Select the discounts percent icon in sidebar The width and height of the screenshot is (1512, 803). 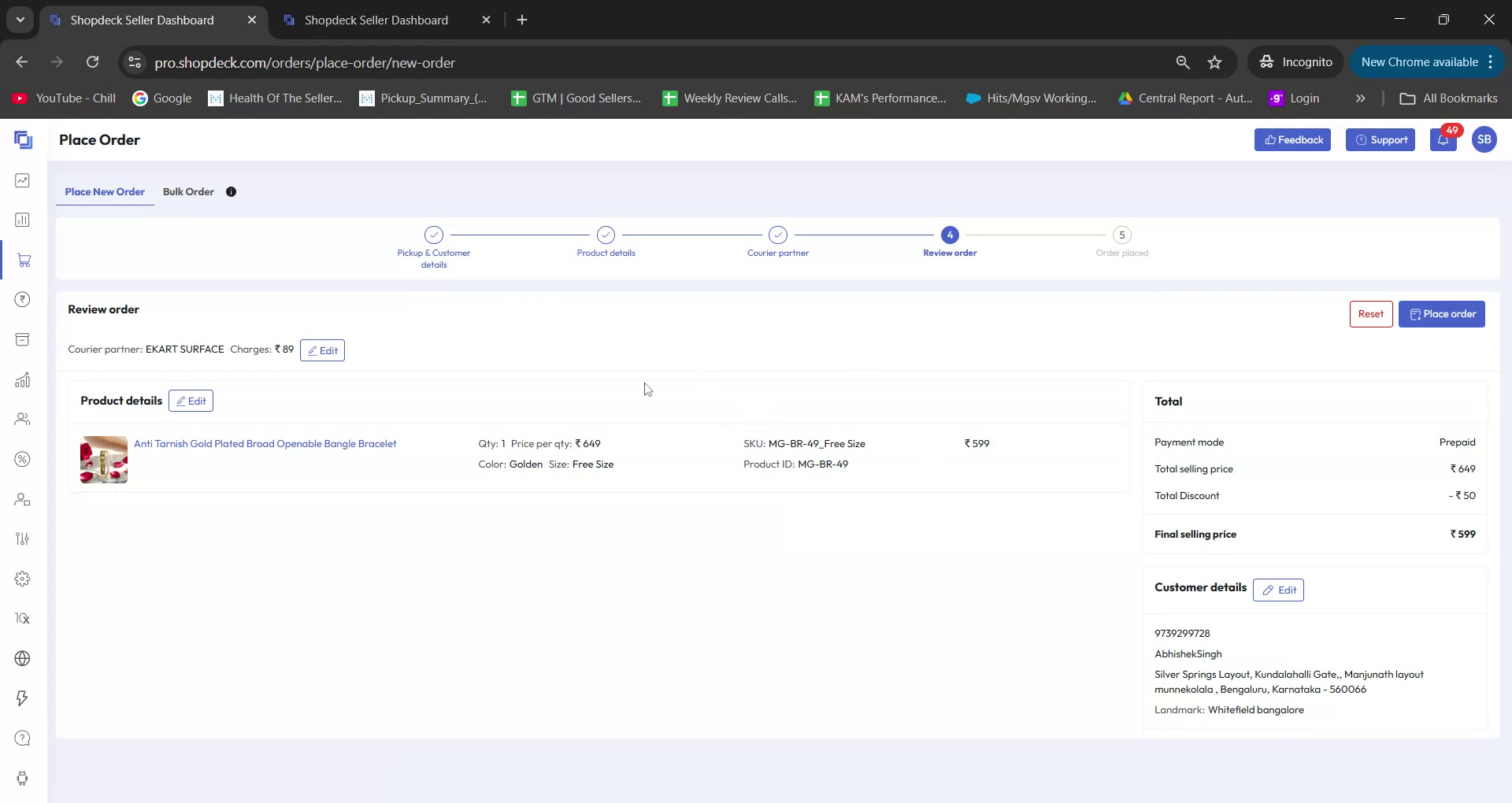tap(23, 459)
